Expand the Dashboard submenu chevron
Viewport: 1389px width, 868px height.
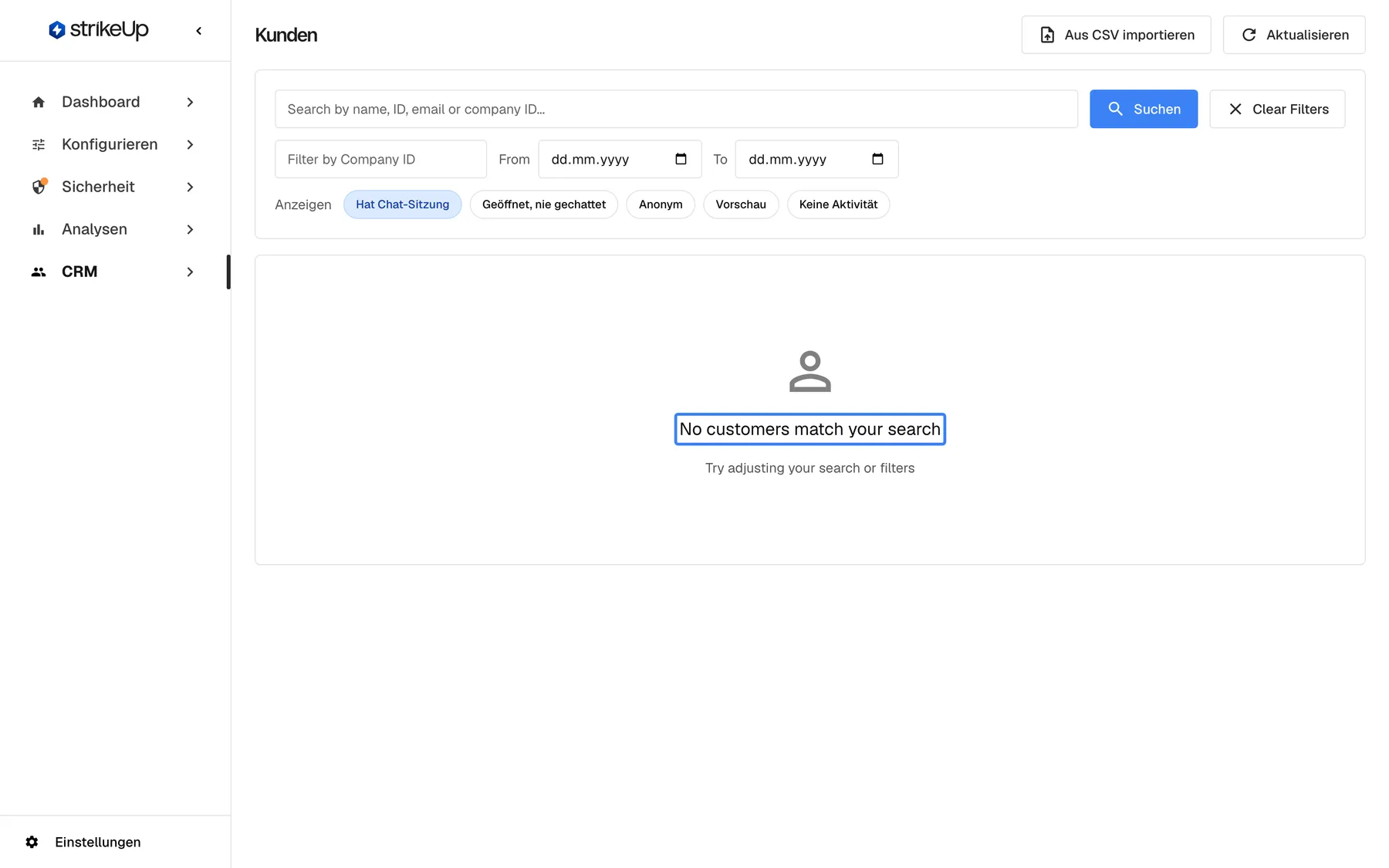[x=190, y=102]
